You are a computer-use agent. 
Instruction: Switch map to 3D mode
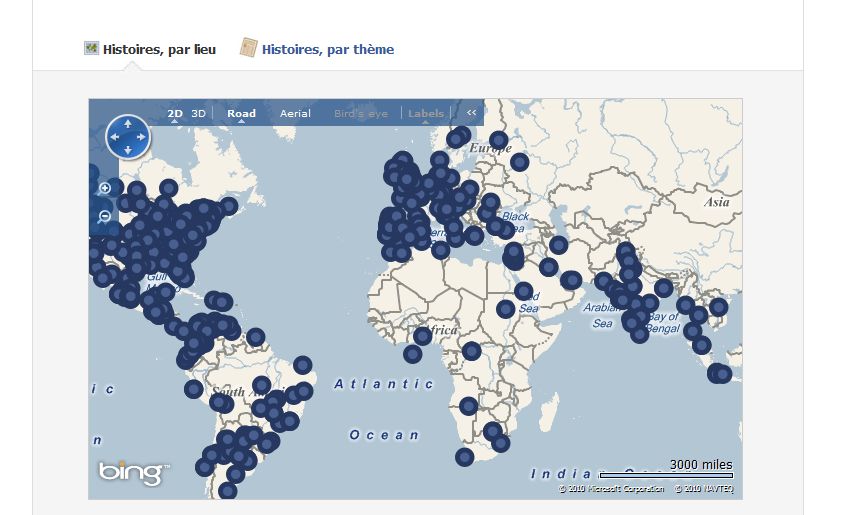(198, 113)
